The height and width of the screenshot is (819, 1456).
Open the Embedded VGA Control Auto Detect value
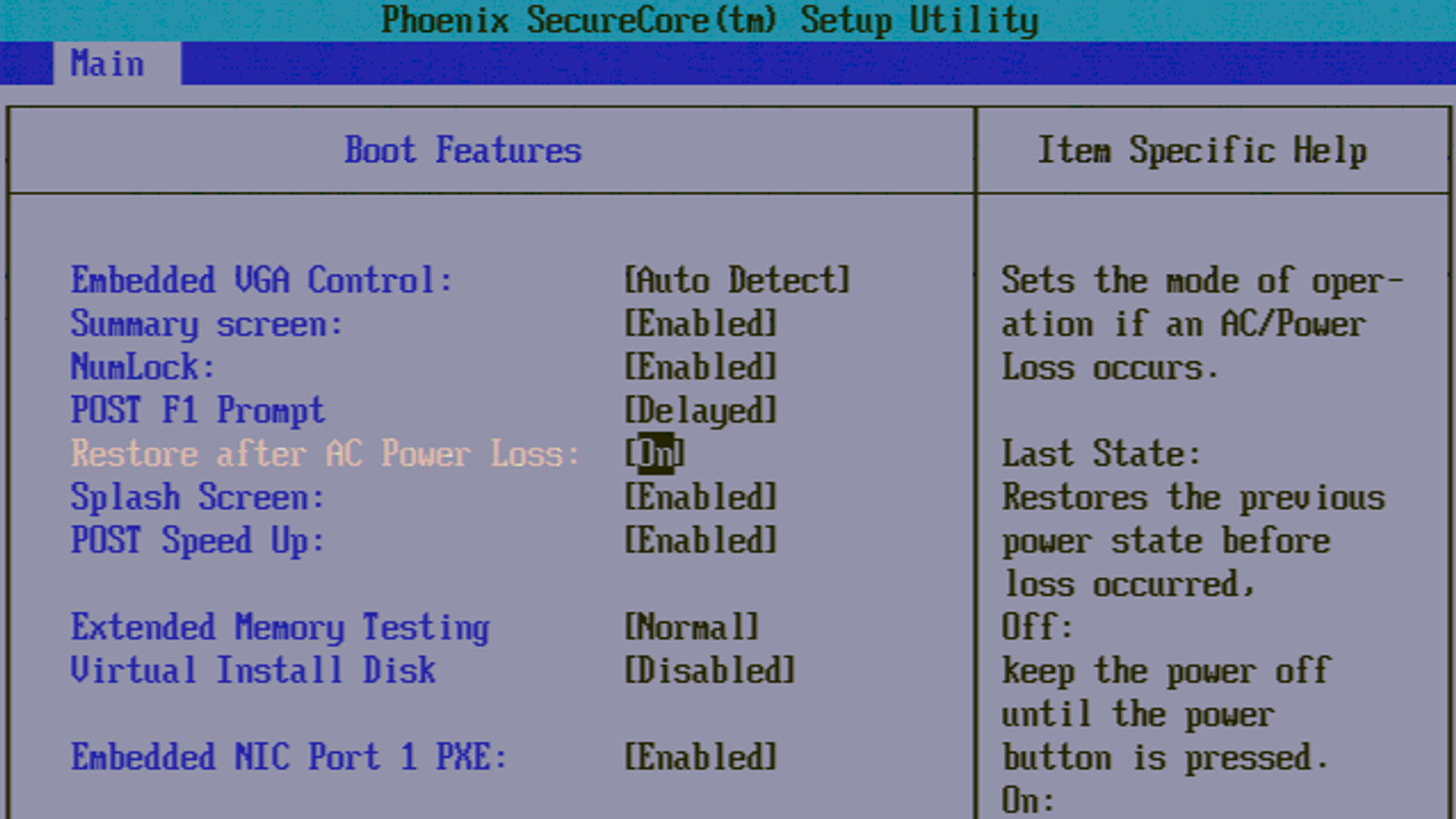(736, 280)
